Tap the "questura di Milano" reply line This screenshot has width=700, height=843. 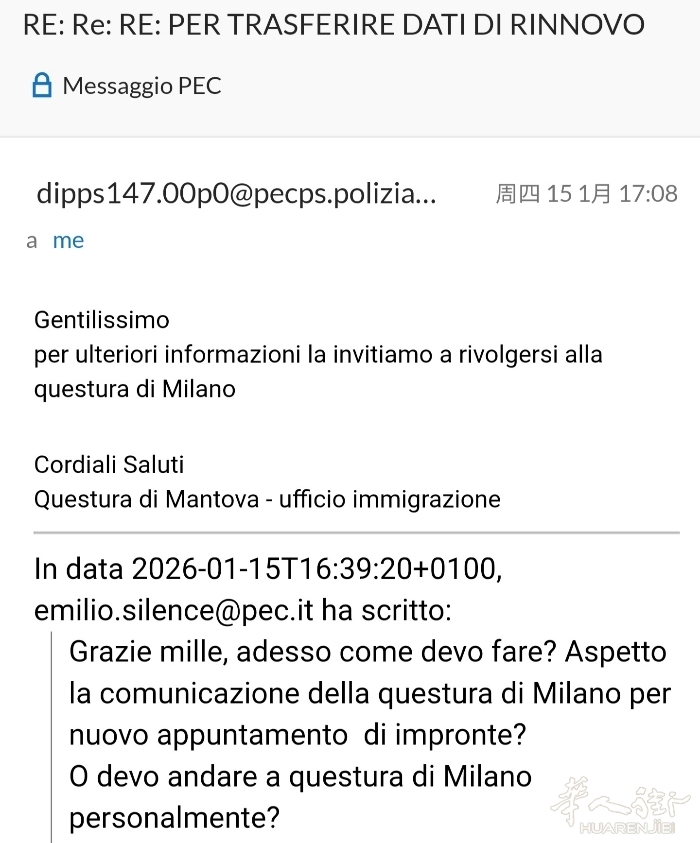coord(135,388)
